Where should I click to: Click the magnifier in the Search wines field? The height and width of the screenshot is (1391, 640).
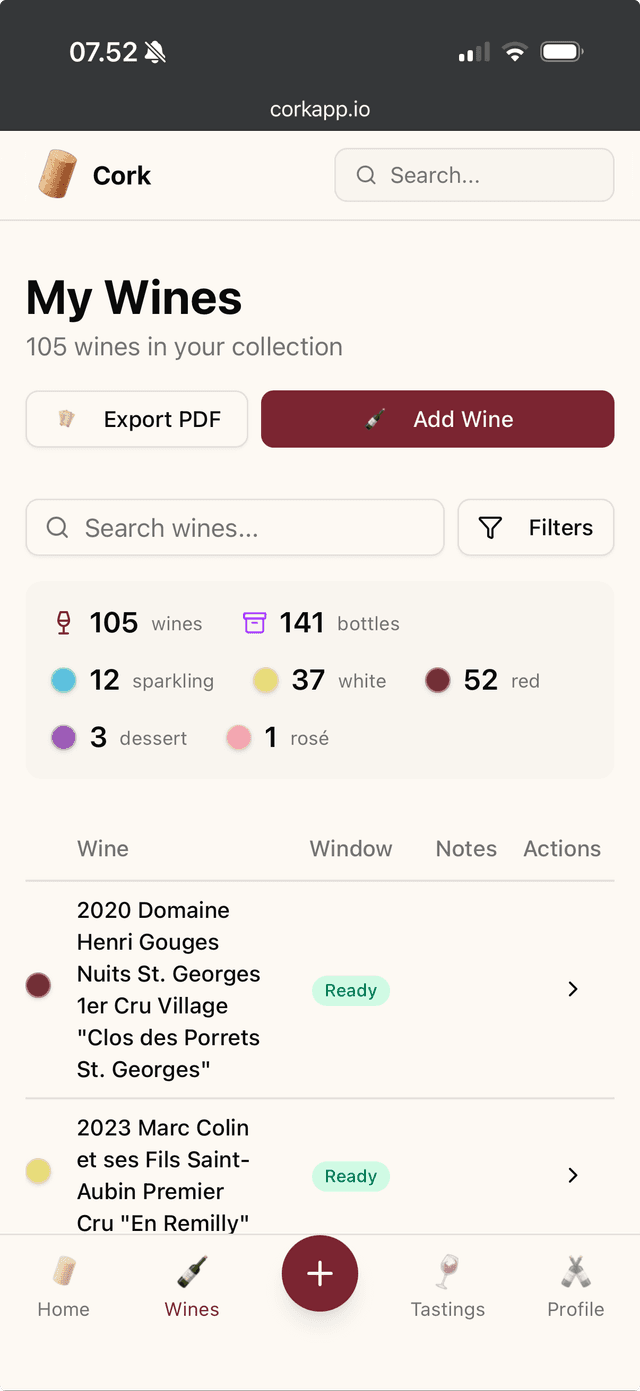pyautogui.click(x=57, y=527)
